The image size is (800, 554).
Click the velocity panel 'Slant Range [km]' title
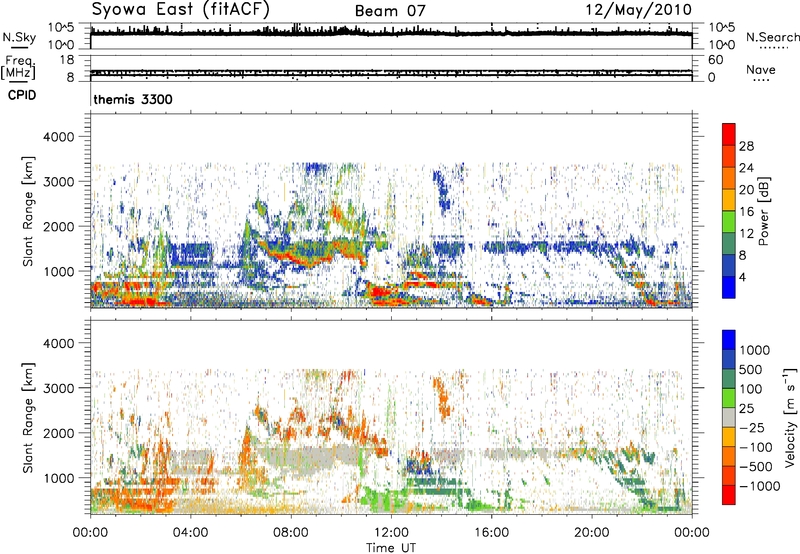(28, 417)
